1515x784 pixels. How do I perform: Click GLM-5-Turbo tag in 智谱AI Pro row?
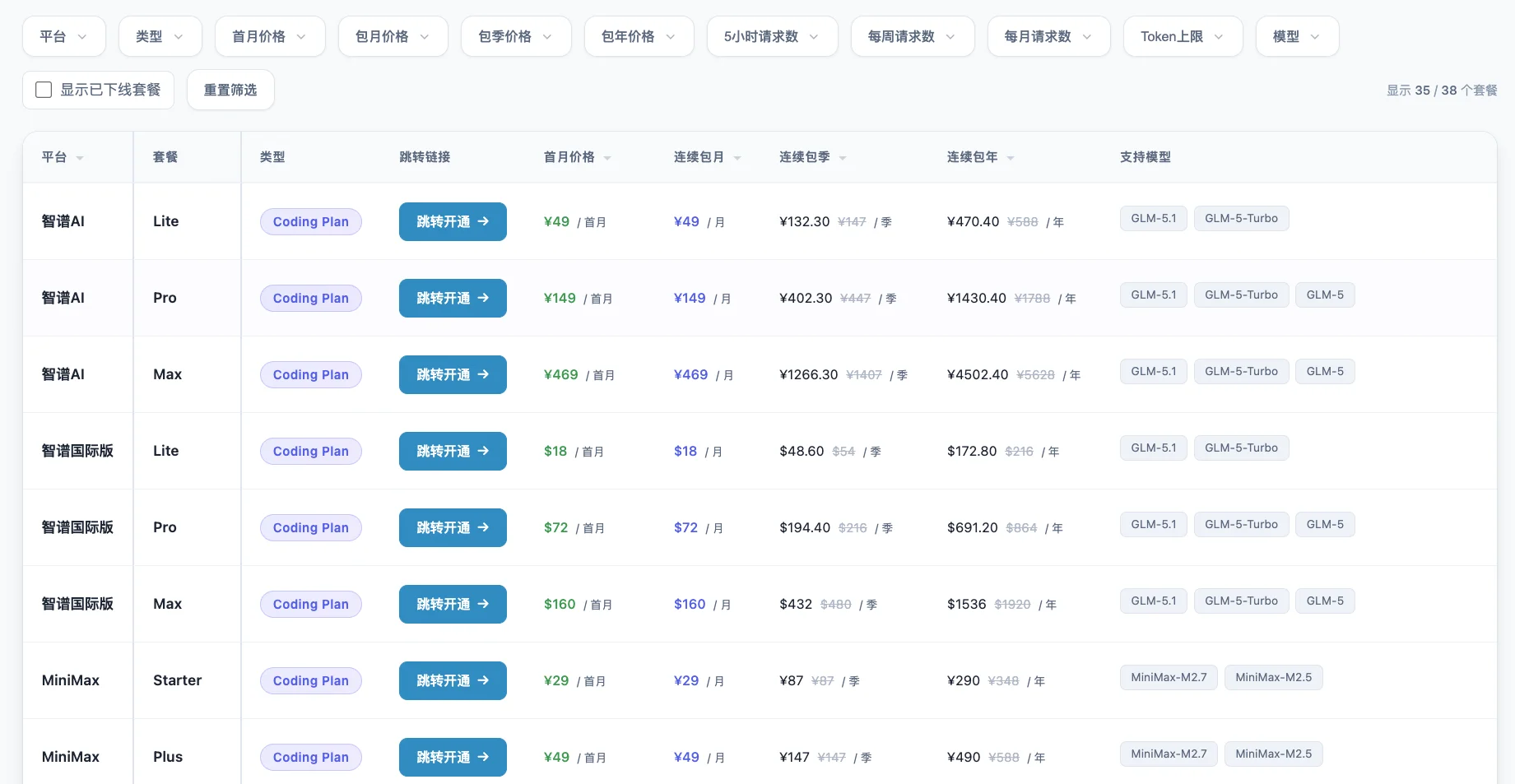[1241, 295]
